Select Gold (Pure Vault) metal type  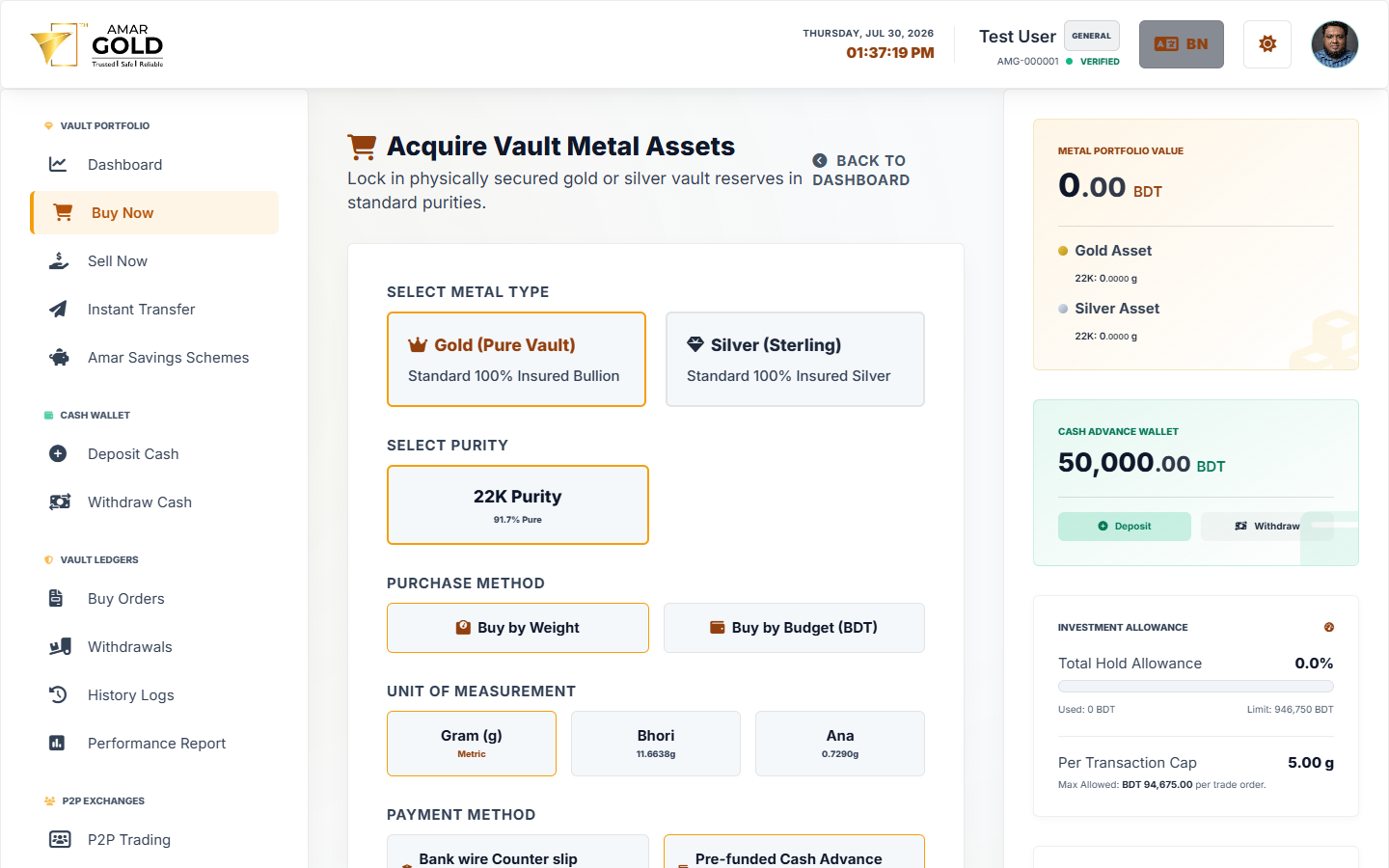pos(516,359)
